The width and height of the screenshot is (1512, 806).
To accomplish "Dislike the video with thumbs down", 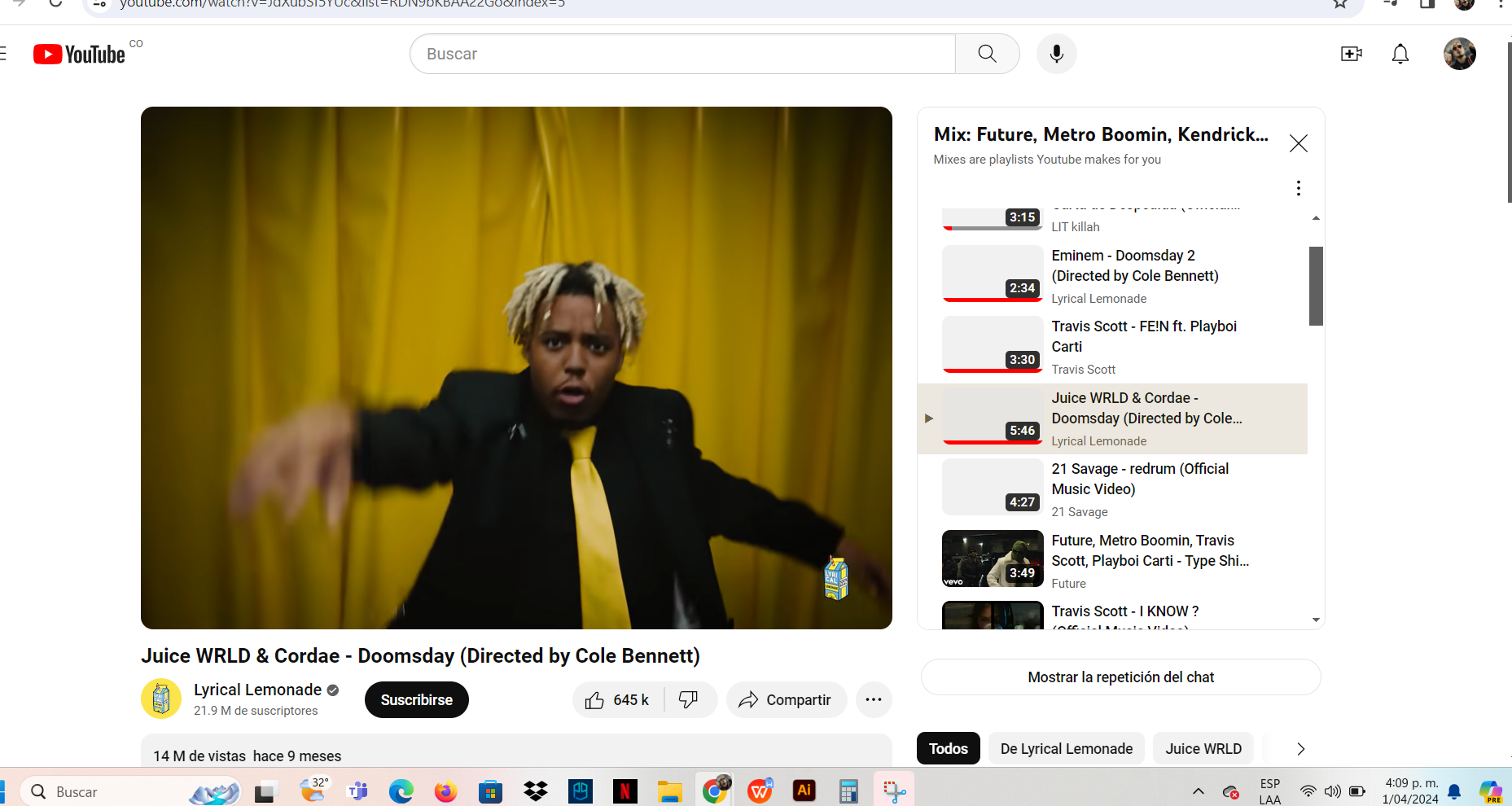I will pyautogui.click(x=689, y=700).
